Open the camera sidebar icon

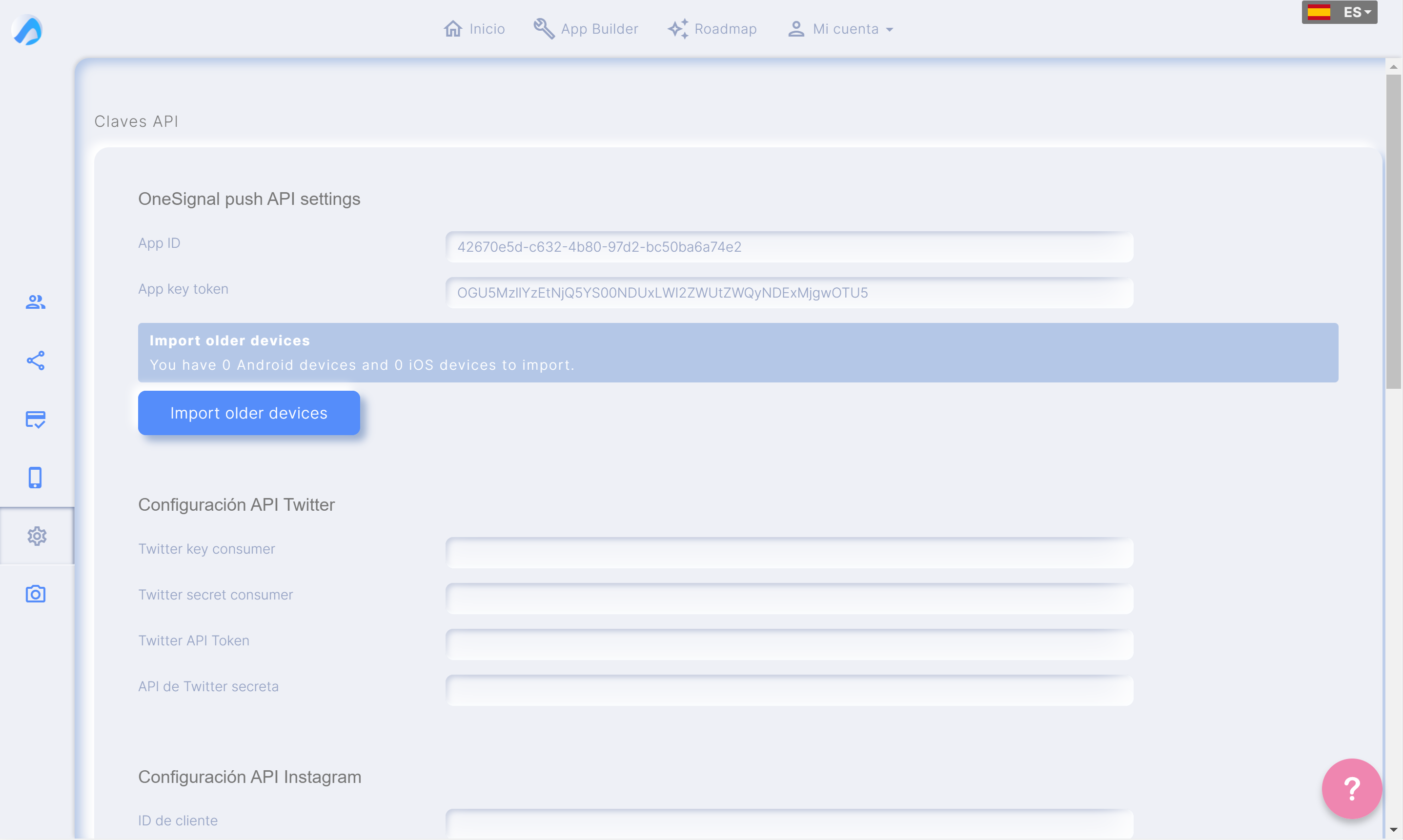pos(36,594)
